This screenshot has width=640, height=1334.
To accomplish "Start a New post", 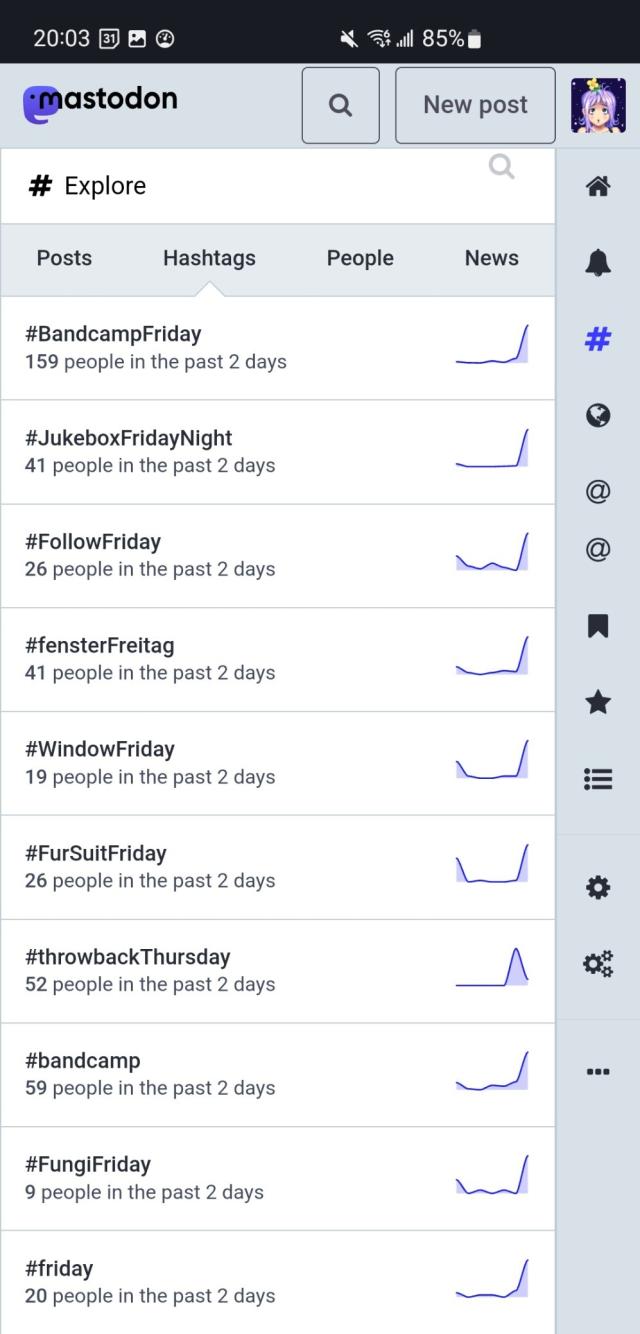I will click(x=475, y=105).
